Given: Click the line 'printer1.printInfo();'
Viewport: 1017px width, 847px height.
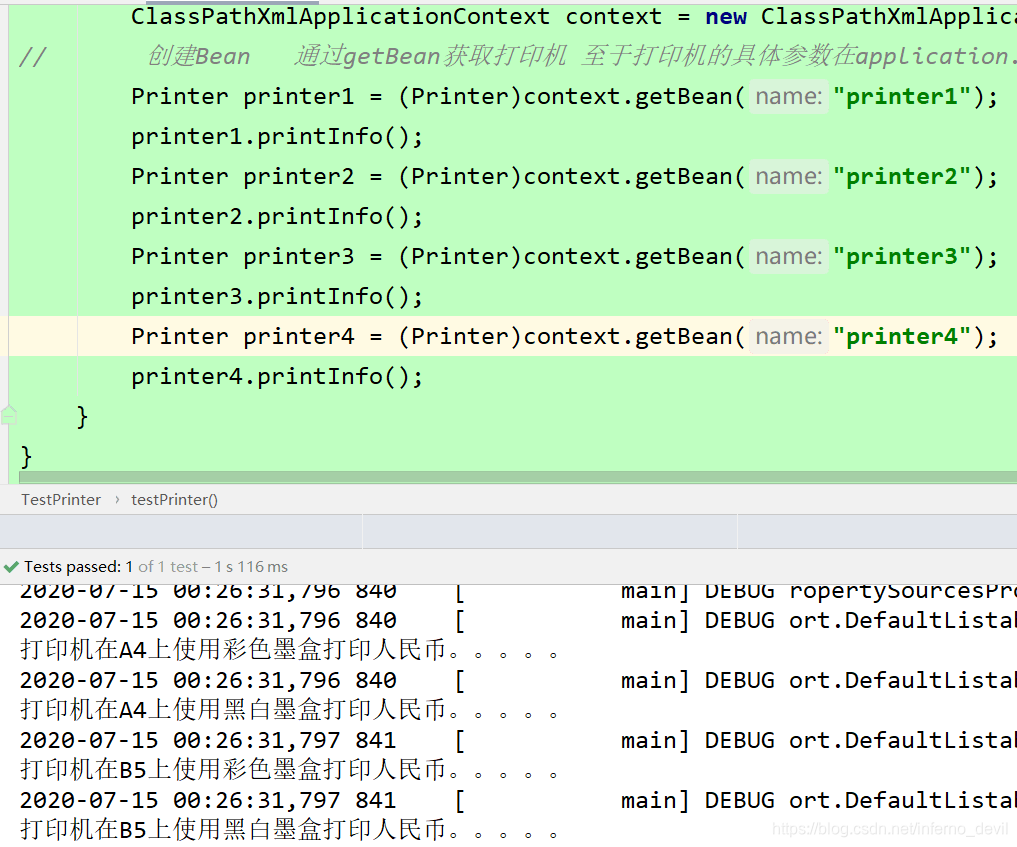Looking at the screenshot, I should [277, 137].
